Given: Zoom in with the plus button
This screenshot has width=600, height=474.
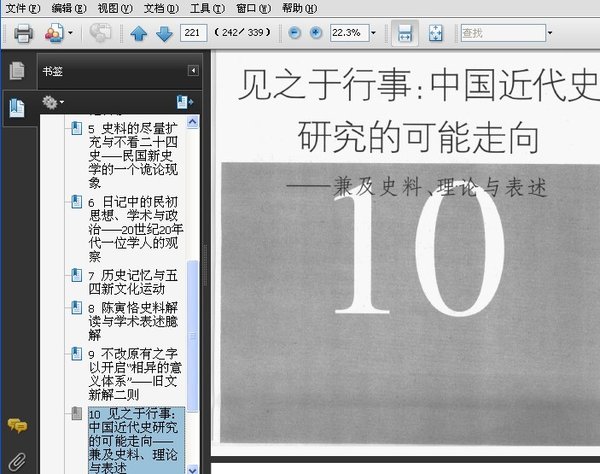Looking at the screenshot, I should point(316,33).
